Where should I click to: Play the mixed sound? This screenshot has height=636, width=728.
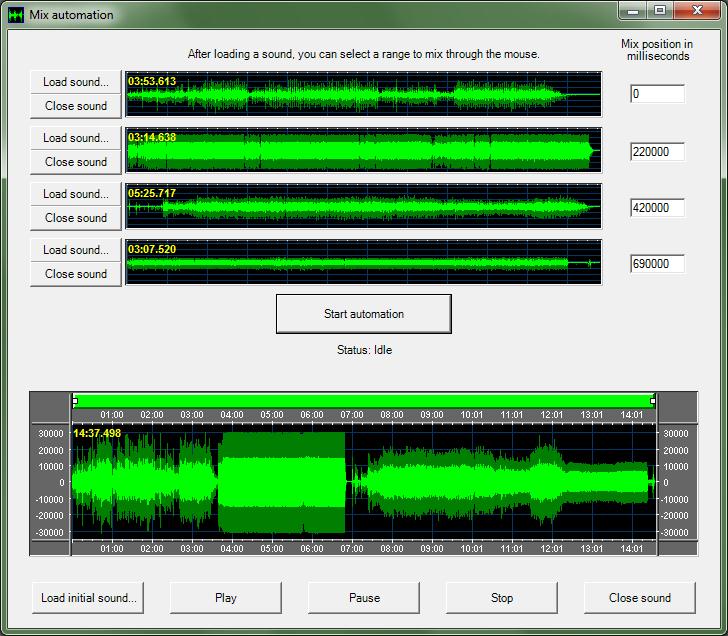226,598
